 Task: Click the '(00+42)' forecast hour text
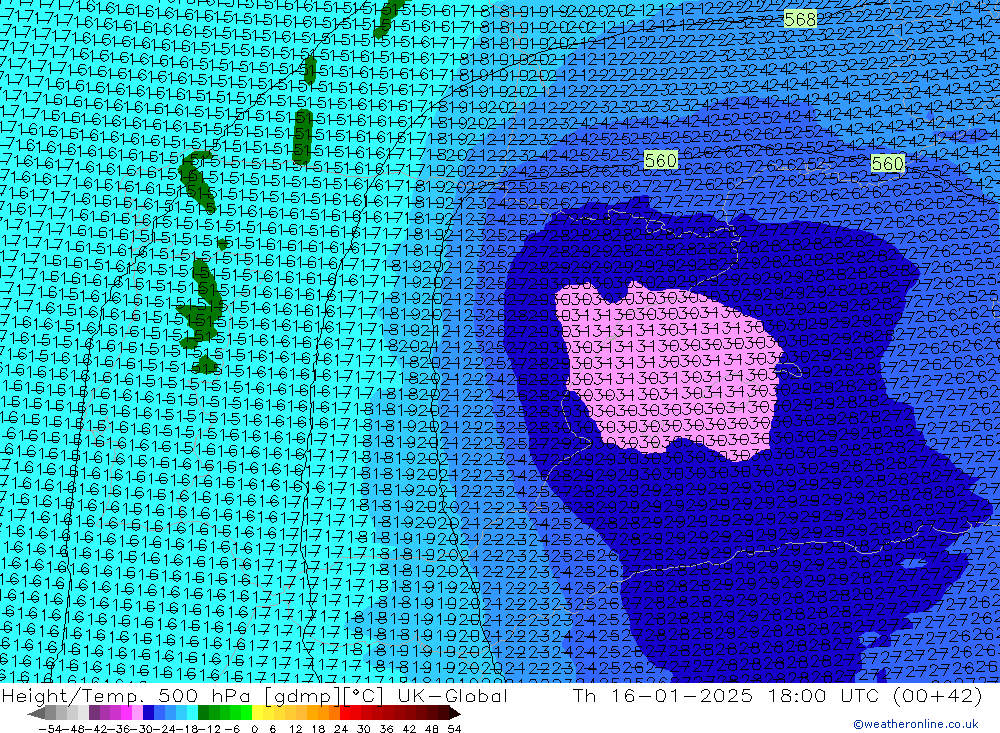point(938,695)
